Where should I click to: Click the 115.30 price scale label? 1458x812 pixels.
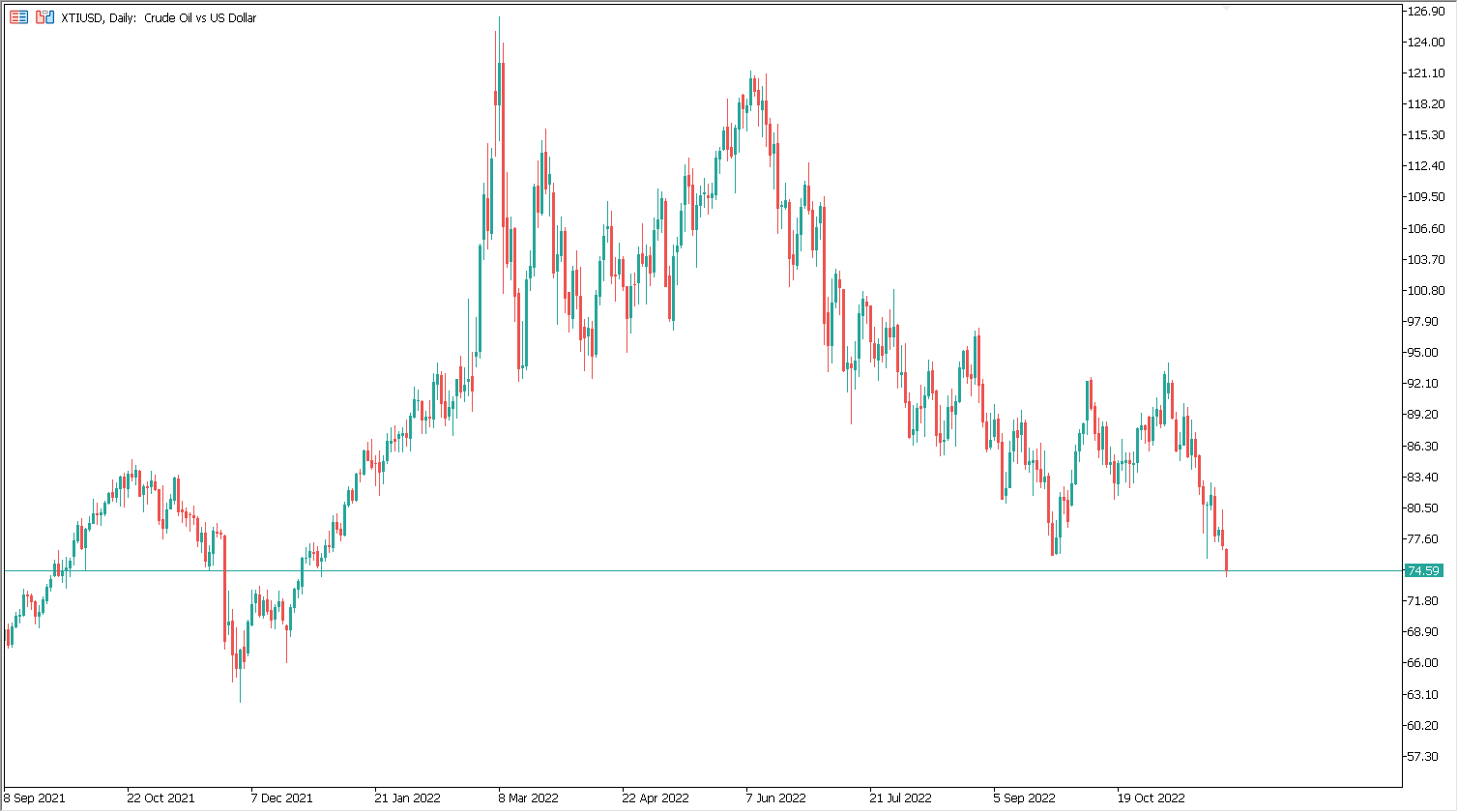point(1427,135)
